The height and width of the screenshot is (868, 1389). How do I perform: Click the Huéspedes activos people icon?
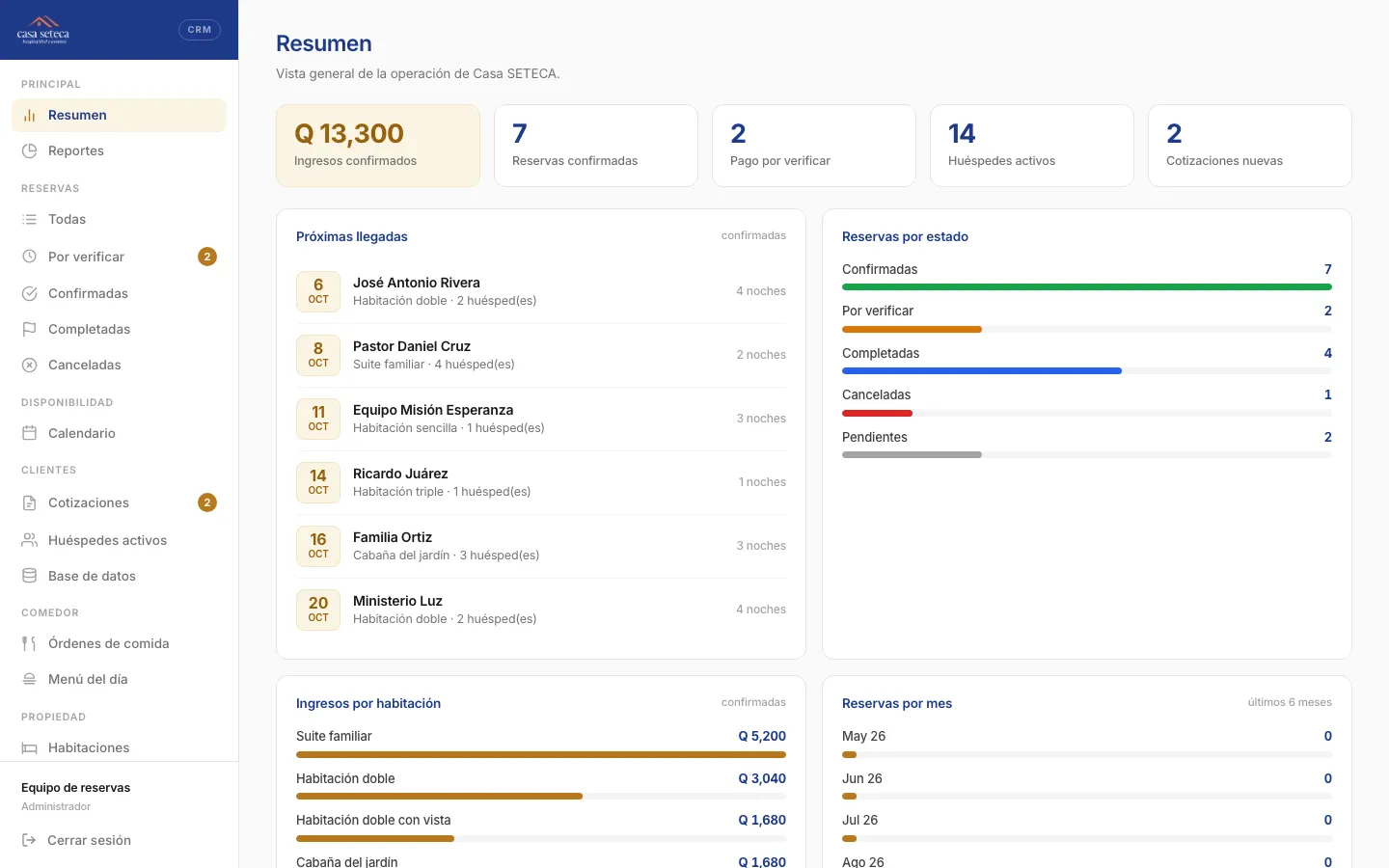click(30, 540)
